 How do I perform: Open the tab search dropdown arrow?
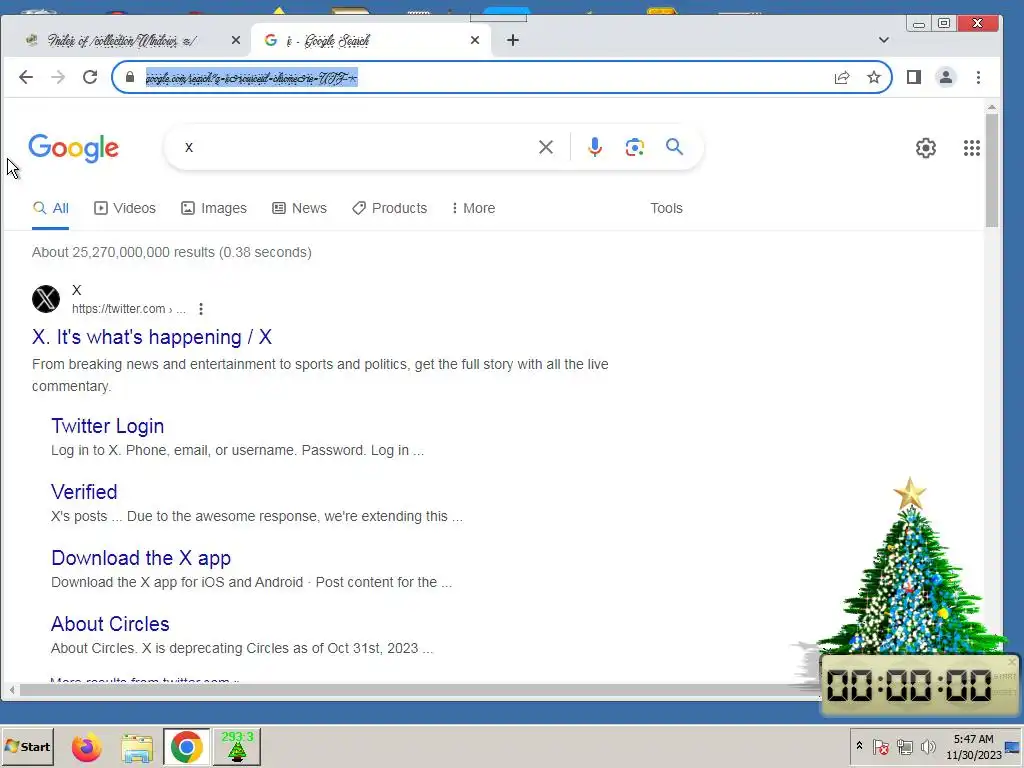pos(884,40)
